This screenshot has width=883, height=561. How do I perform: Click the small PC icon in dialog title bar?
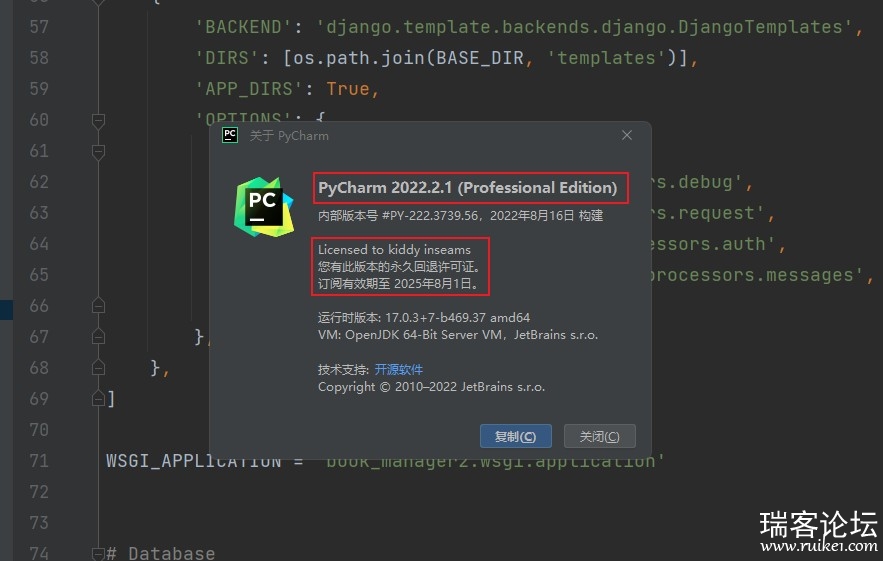pos(230,135)
